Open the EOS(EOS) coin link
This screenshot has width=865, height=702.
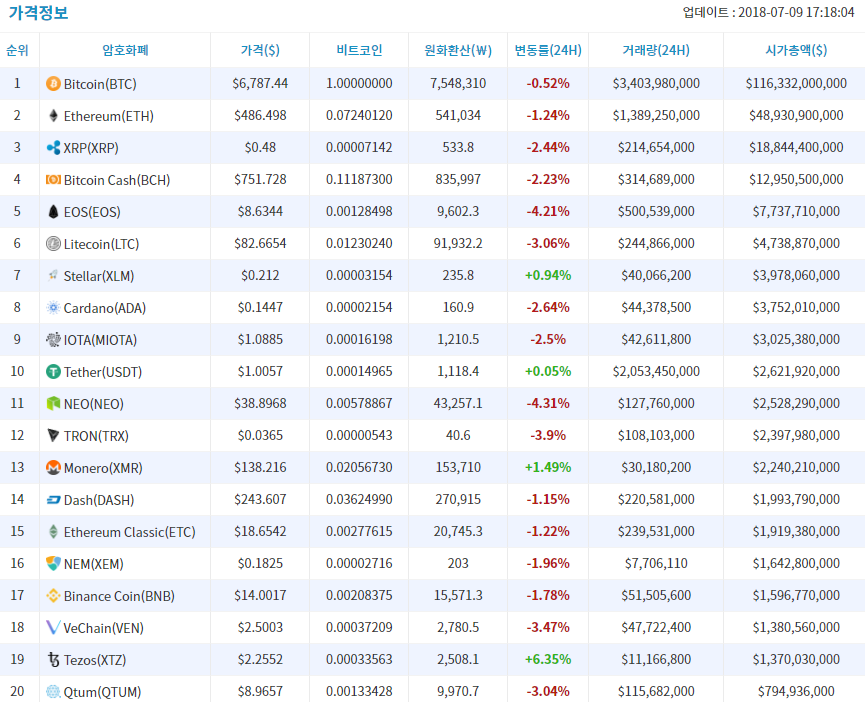pos(92,212)
